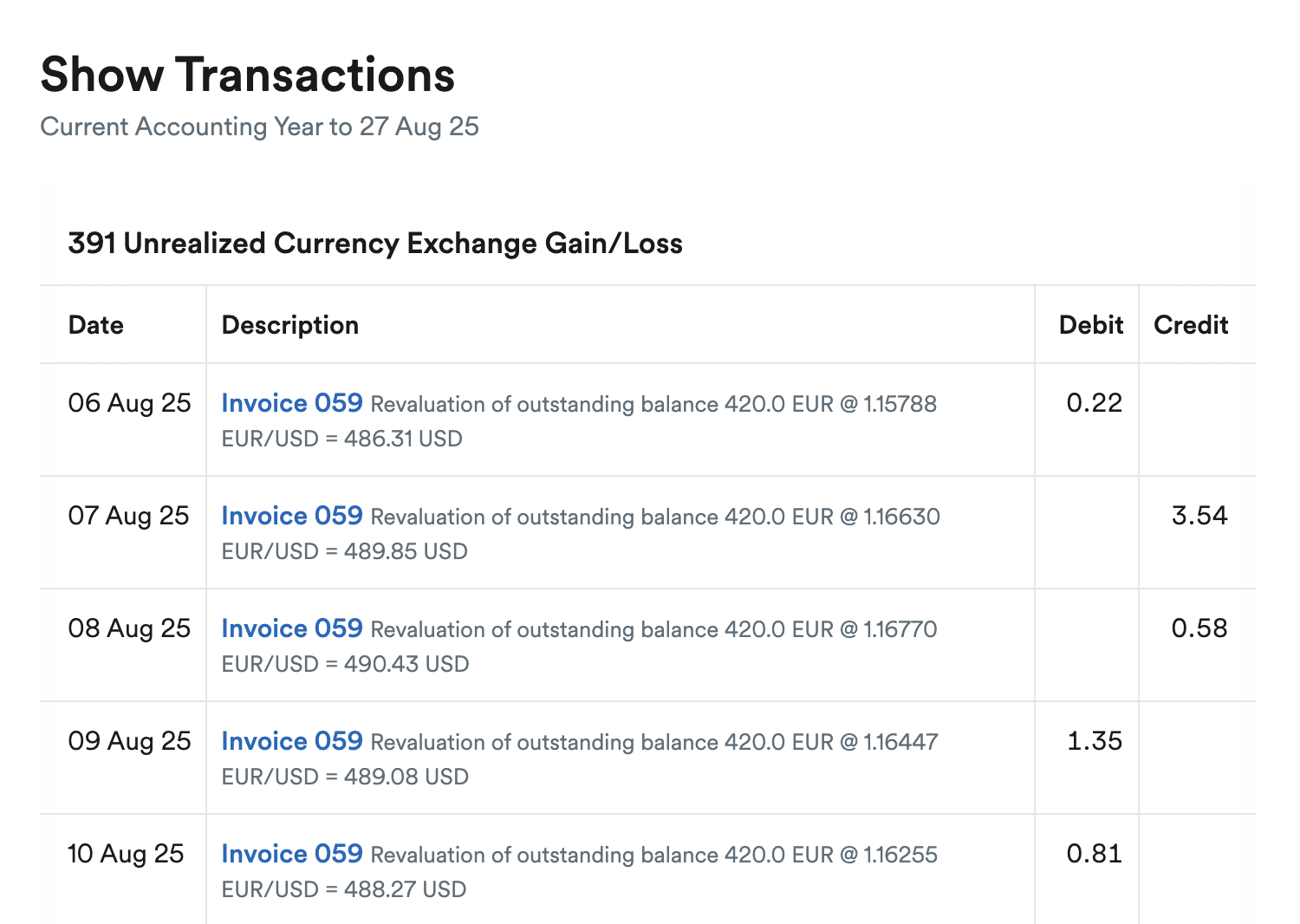Click the 0.22 debit amount
Viewport: 1300px width, 924px height.
1095,403
